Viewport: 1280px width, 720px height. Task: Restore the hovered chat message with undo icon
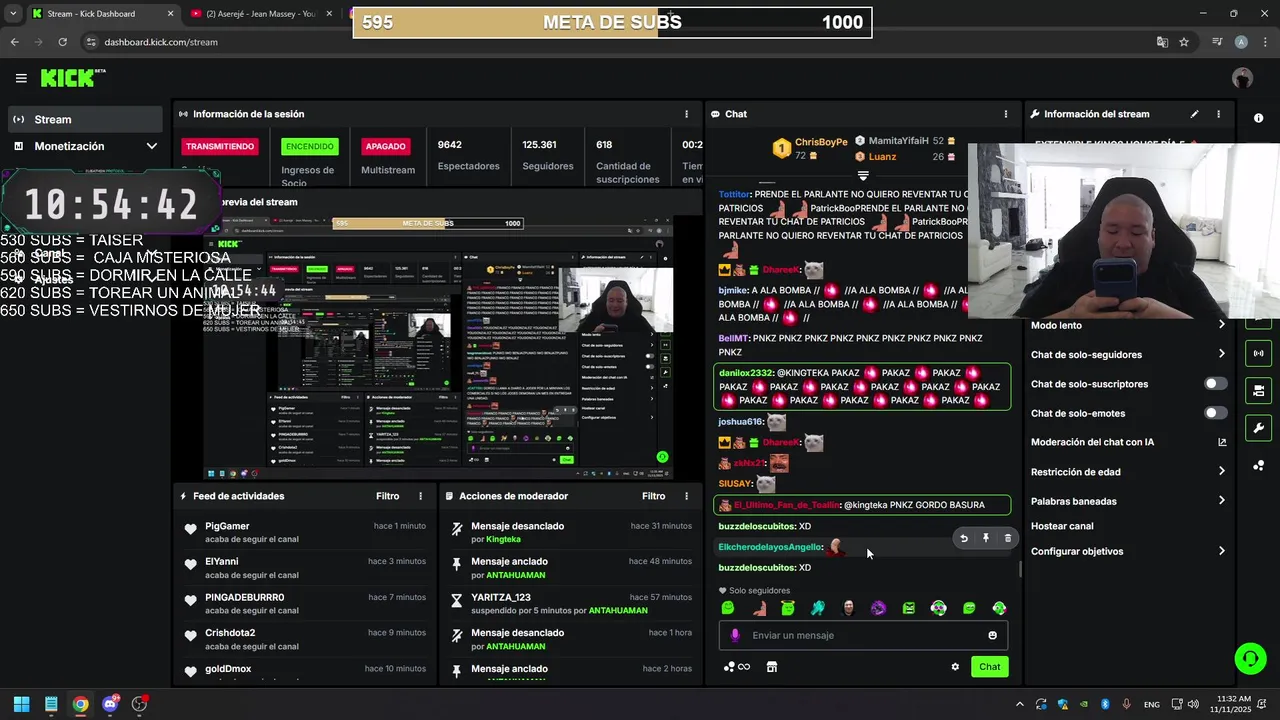pyautogui.click(x=964, y=538)
